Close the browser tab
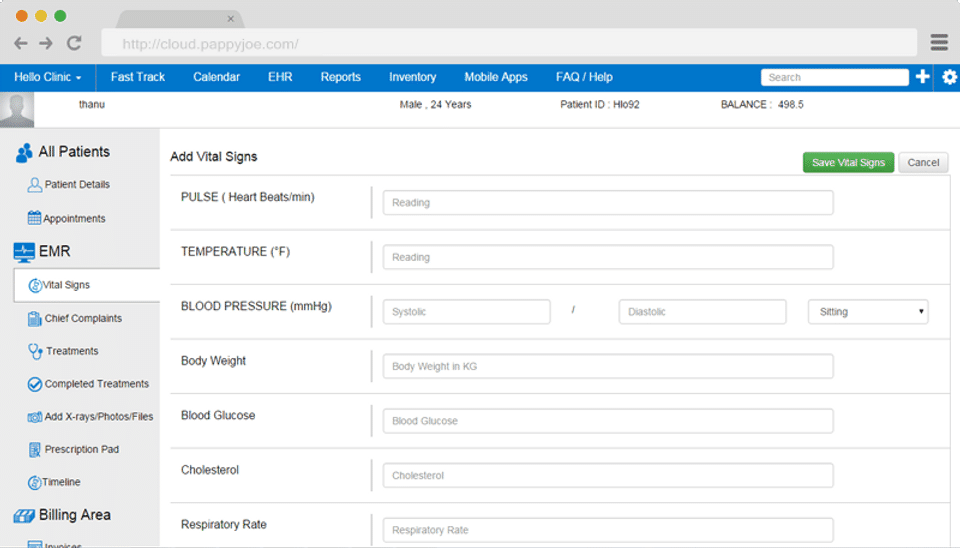960x548 pixels. pyautogui.click(x=231, y=19)
